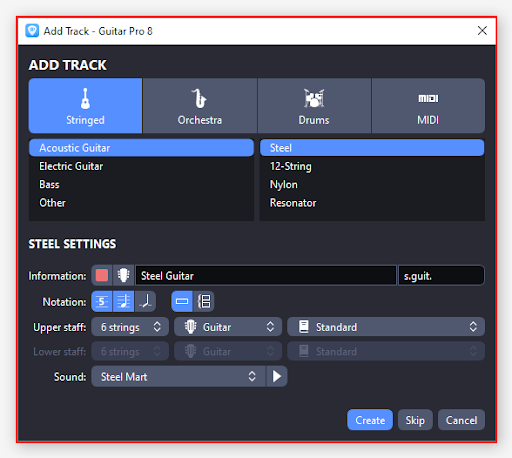Select Steel guitar type
This screenshot has width=512, height=458.
coord(372,148)
